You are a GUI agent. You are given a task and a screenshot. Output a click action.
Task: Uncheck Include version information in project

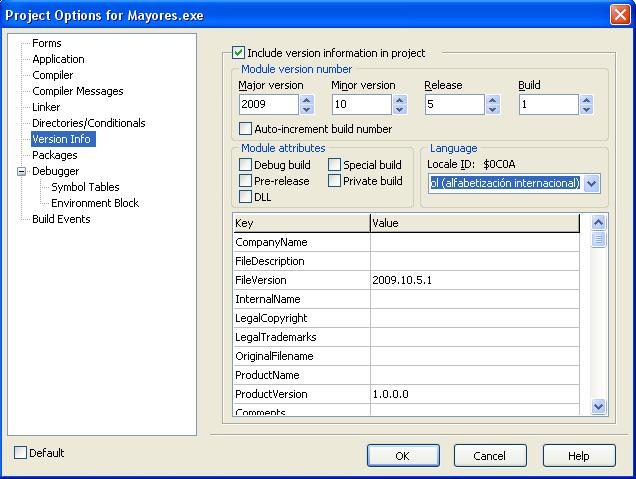point(238,53)
